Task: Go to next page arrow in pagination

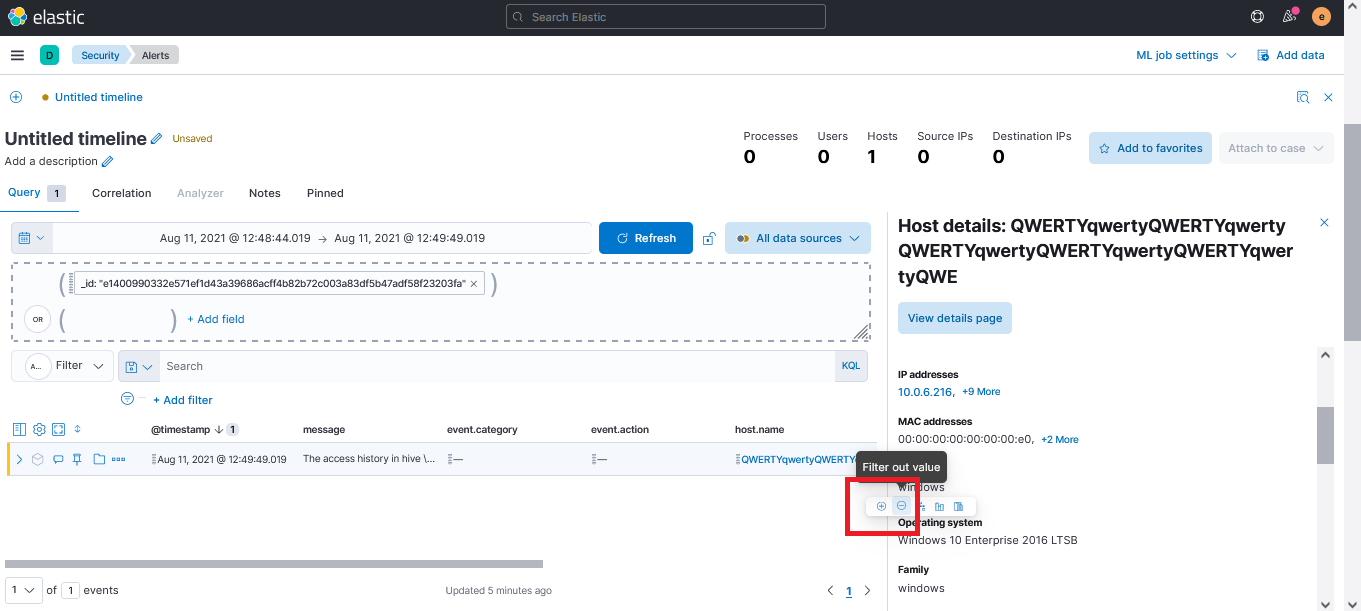Action: [x=867, y=591]
